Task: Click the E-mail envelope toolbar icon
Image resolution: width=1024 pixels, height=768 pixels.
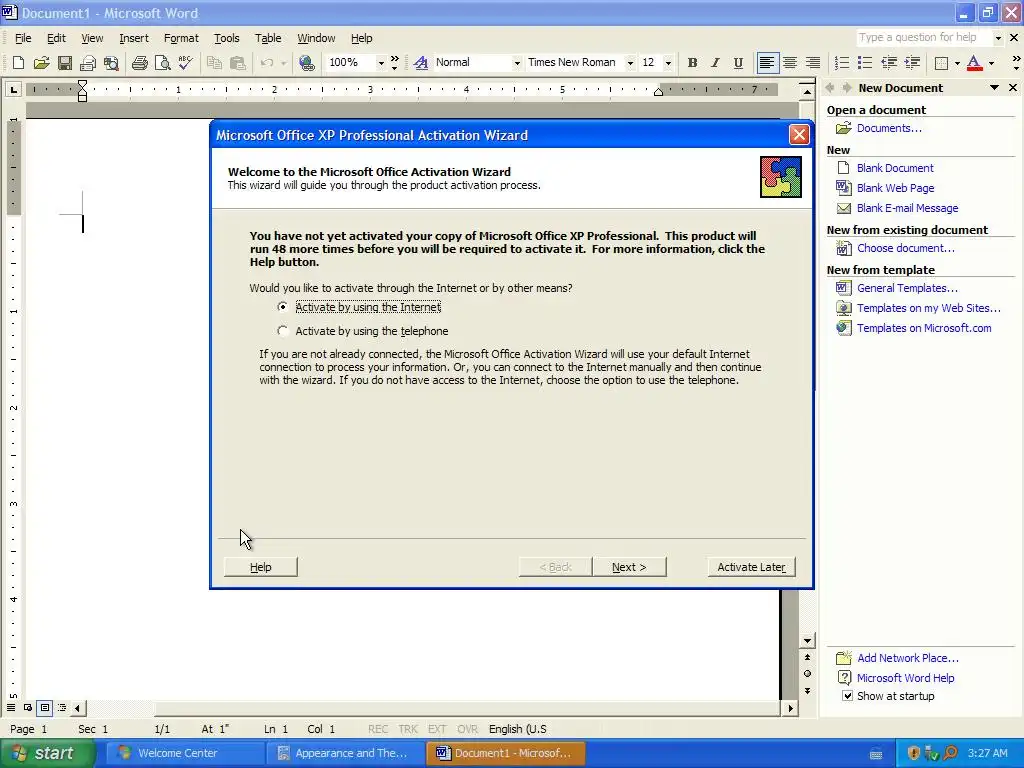Action: (x=88, y=63)
